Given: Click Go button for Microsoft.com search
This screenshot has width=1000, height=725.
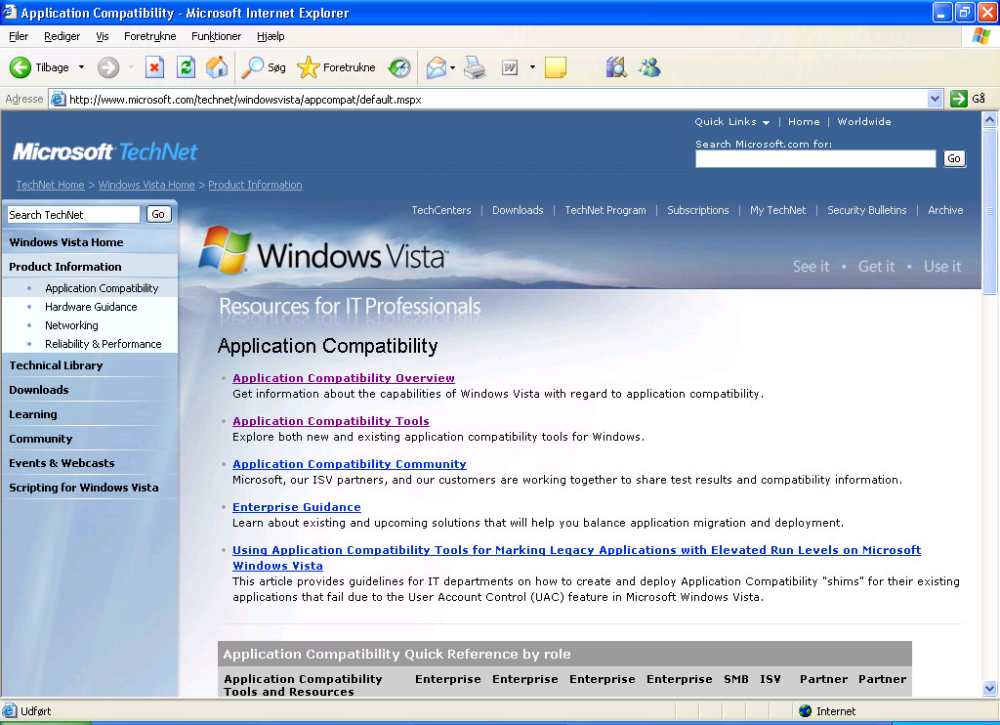Looking at the screenshot, I should (954, 159).
